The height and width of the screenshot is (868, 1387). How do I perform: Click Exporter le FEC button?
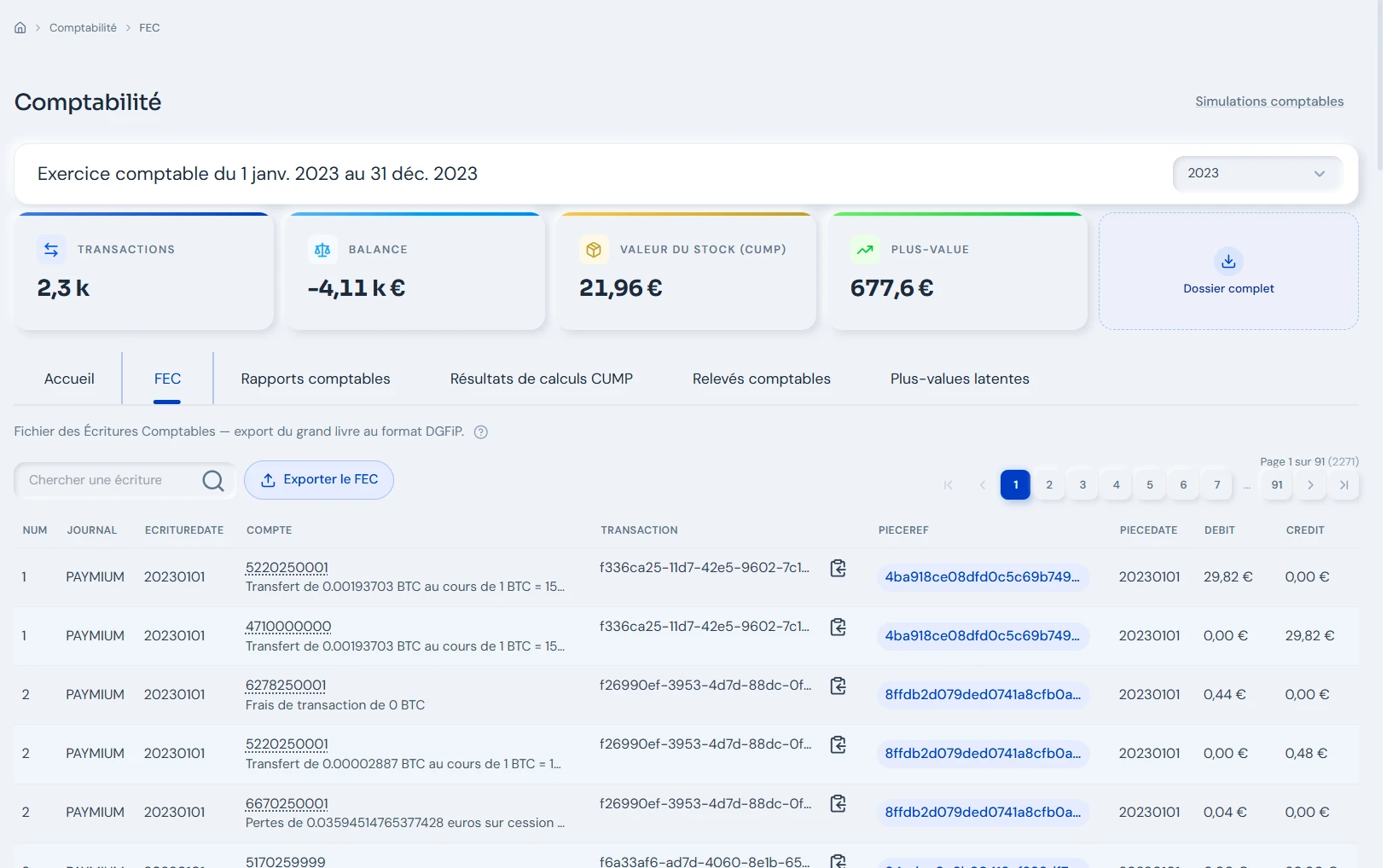coord(319,480)
